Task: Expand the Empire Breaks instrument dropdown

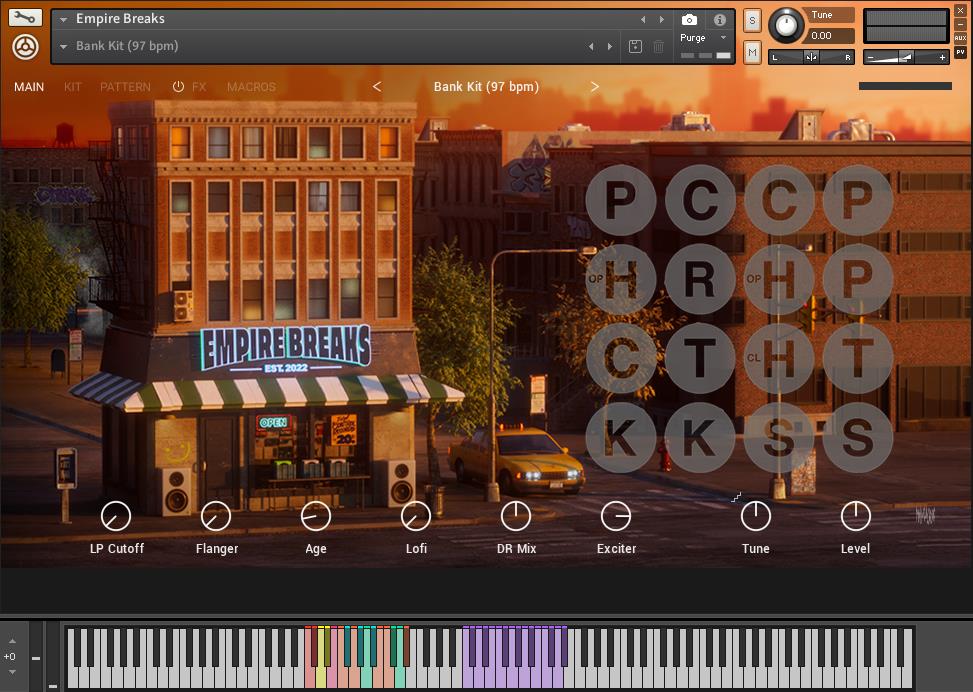Action: (x=63, y=20)
